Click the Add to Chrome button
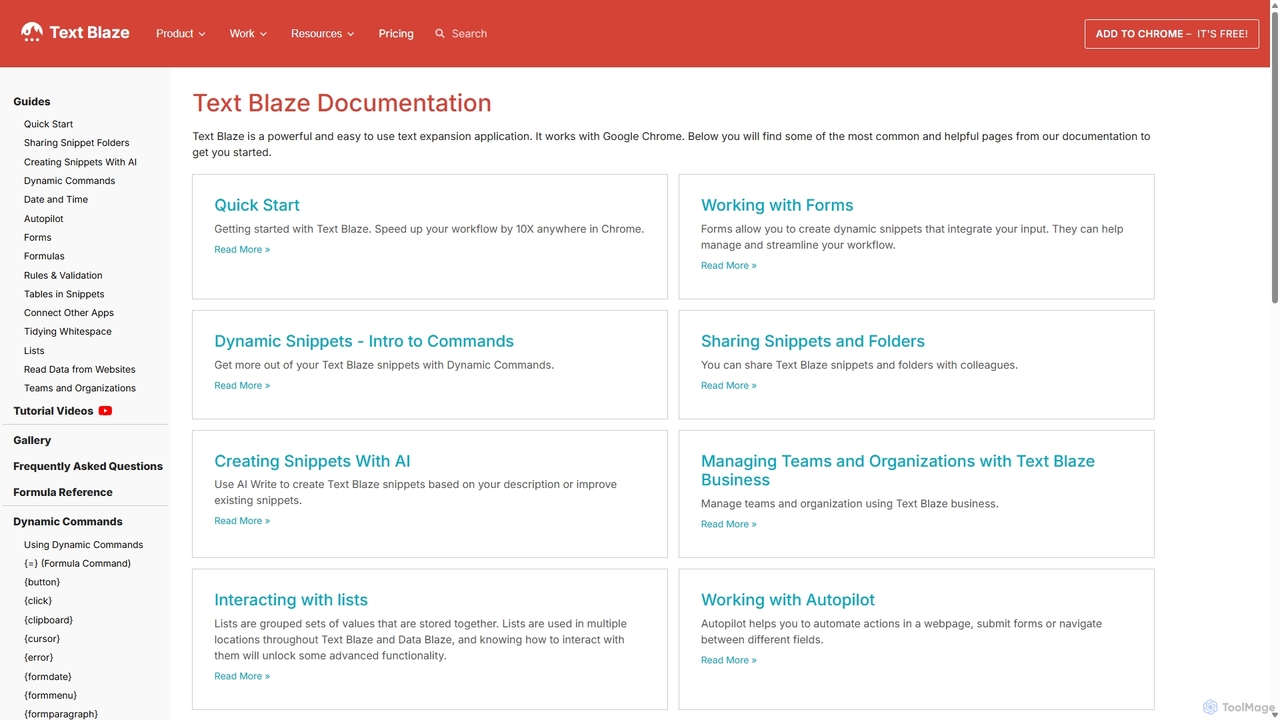 [1171, 34]
